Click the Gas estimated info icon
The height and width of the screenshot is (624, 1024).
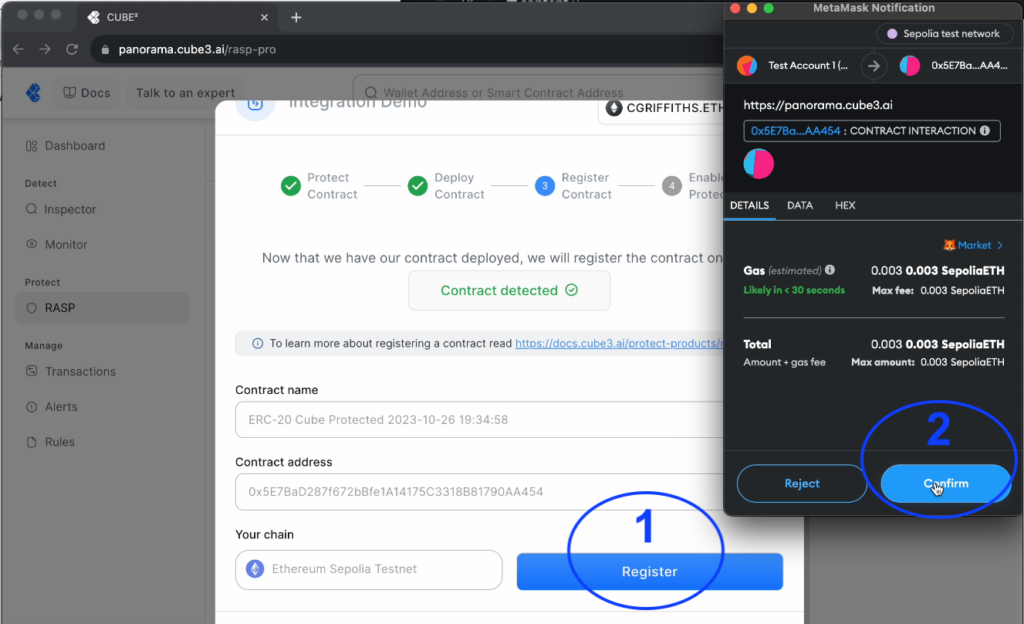tap(830, 270)
